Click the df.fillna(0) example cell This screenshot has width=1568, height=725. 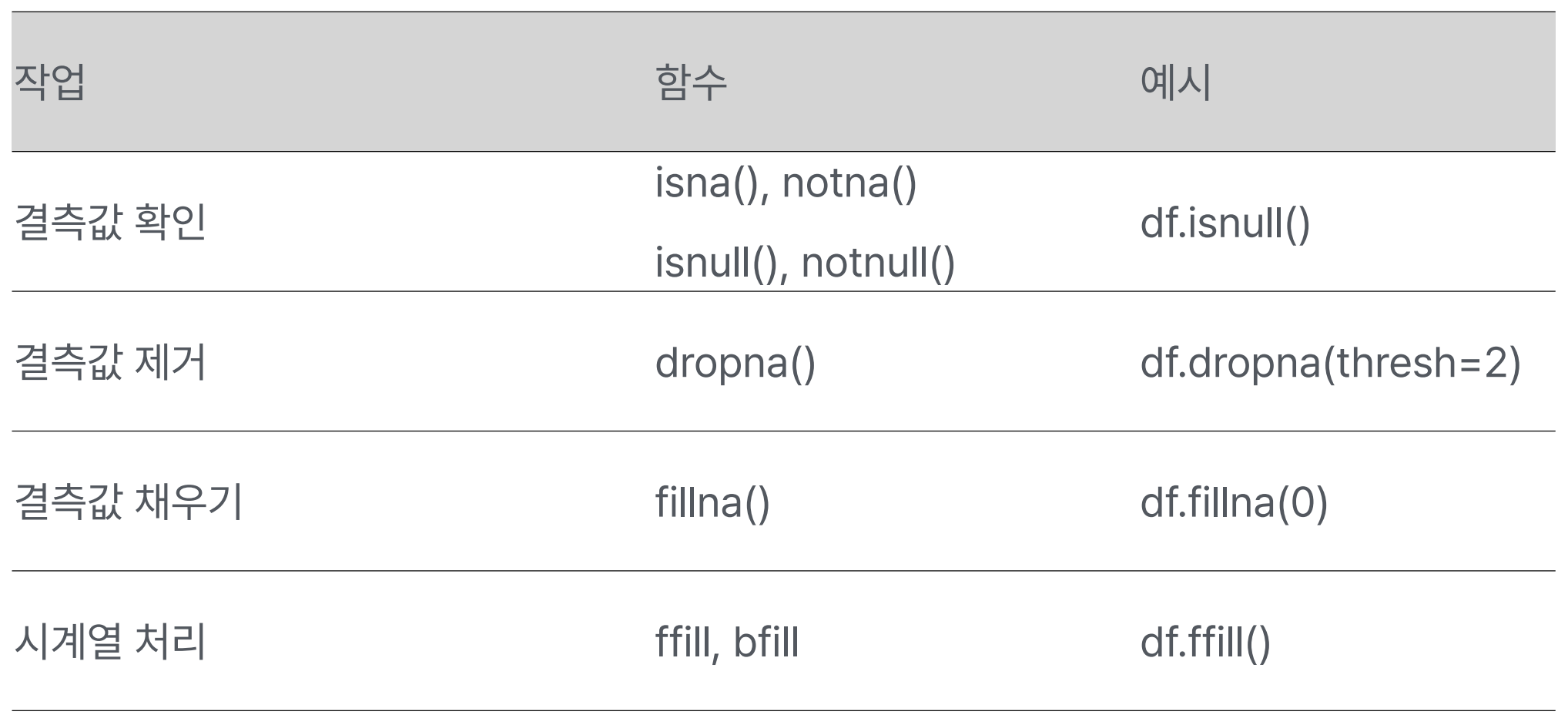[1234, 502]
